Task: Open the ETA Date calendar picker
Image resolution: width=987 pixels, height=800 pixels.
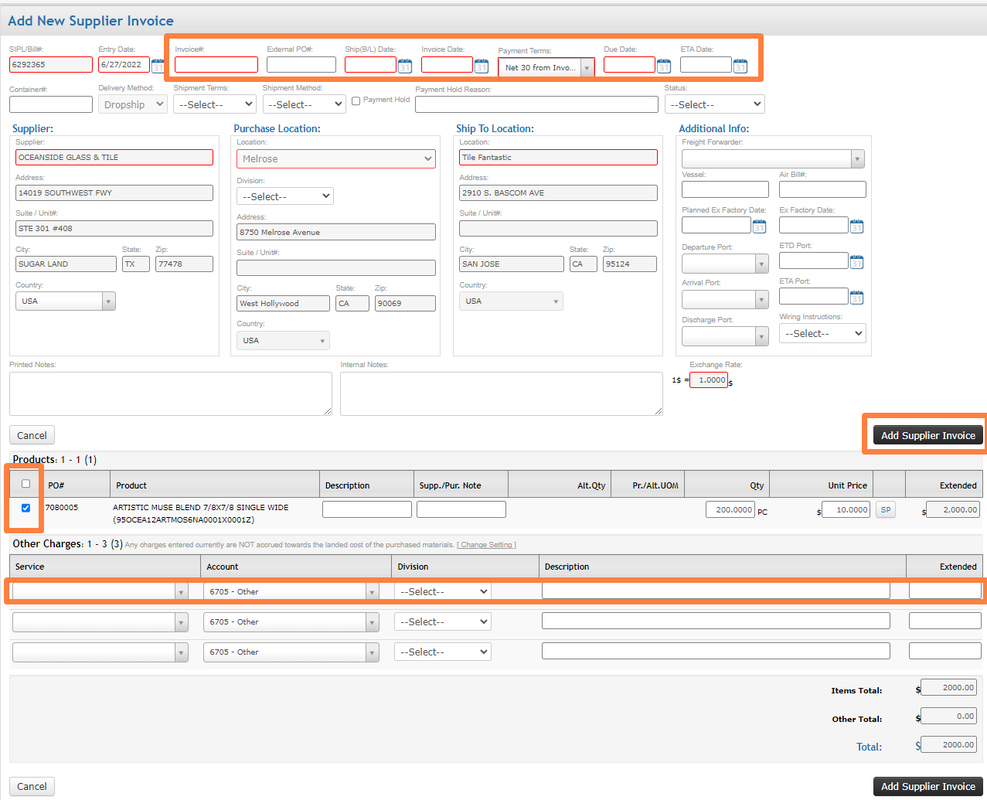Action: pos(740,65)
